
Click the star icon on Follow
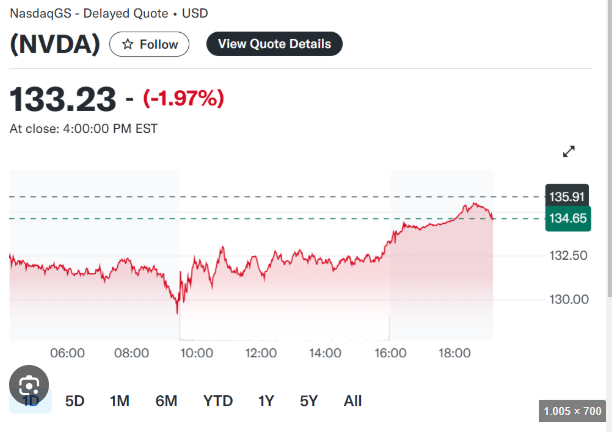click(127, 44)
